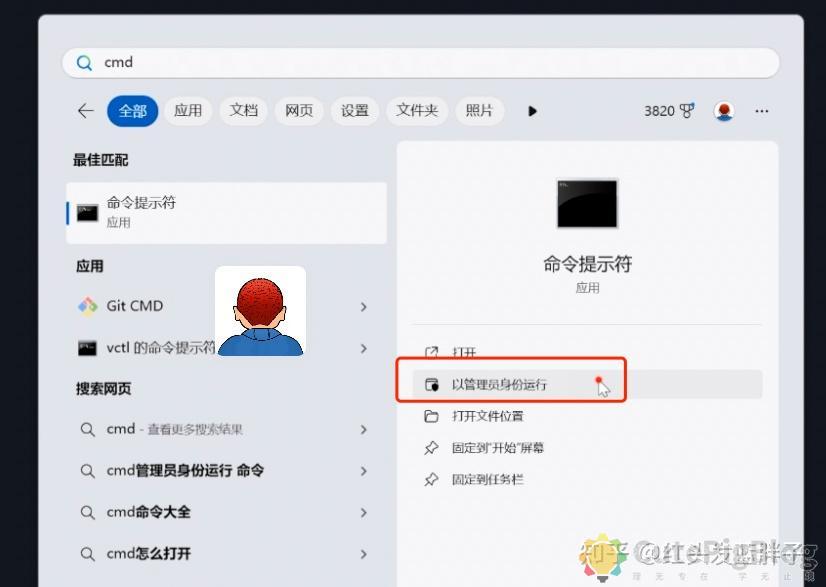Image resolution: width=826 pixels, height=587 pixels.
Task: Click the 固定到任务栏 pin icon
Action: click(432, 480)
